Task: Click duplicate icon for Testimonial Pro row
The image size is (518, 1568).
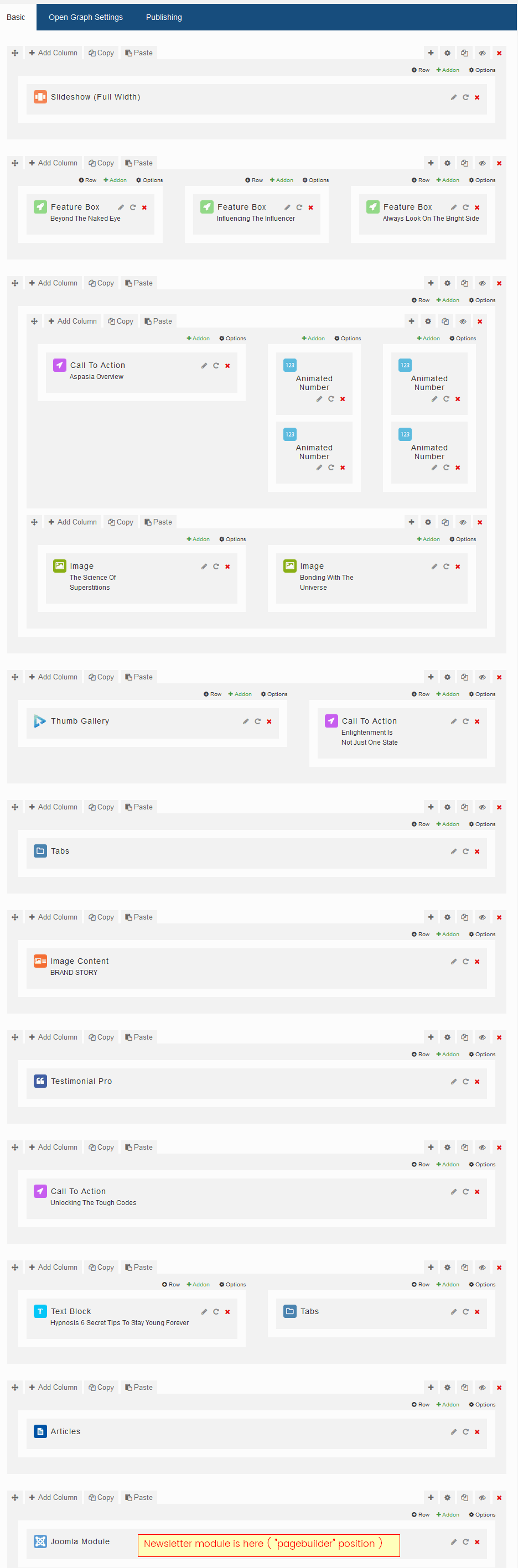Action: (464, 1037)
